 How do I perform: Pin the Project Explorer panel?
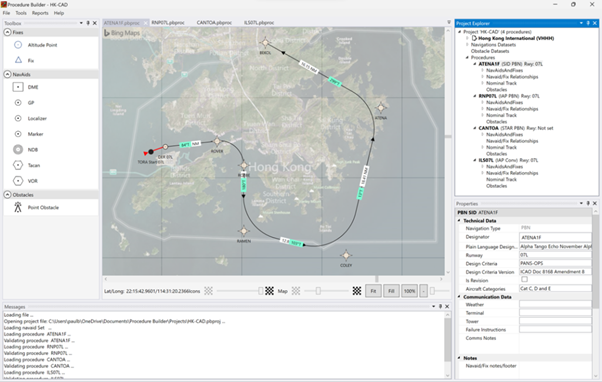[x=588, y=23]
